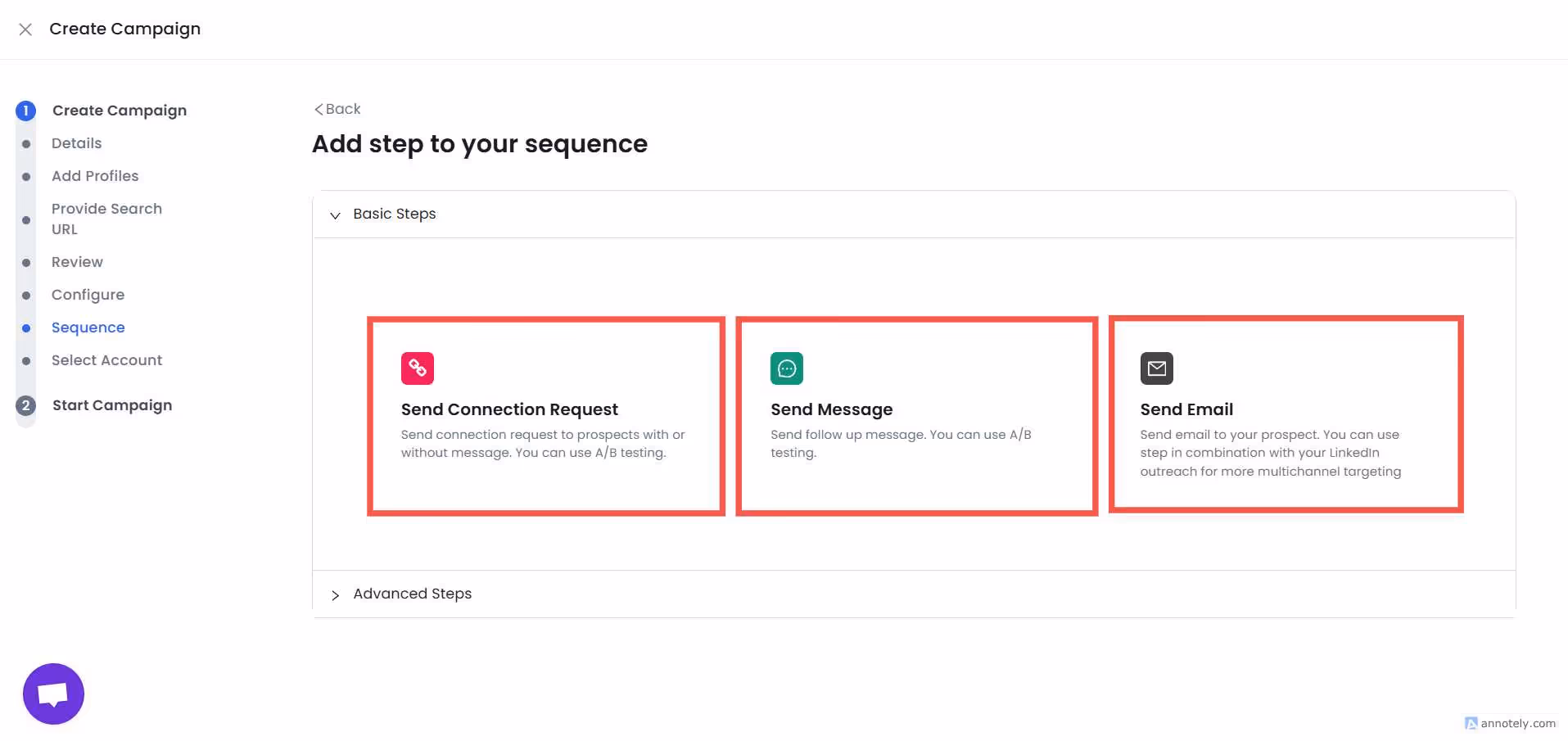Collapse the Basic Steps section
Screen dimensions: 1568x741
pos(334,215)
